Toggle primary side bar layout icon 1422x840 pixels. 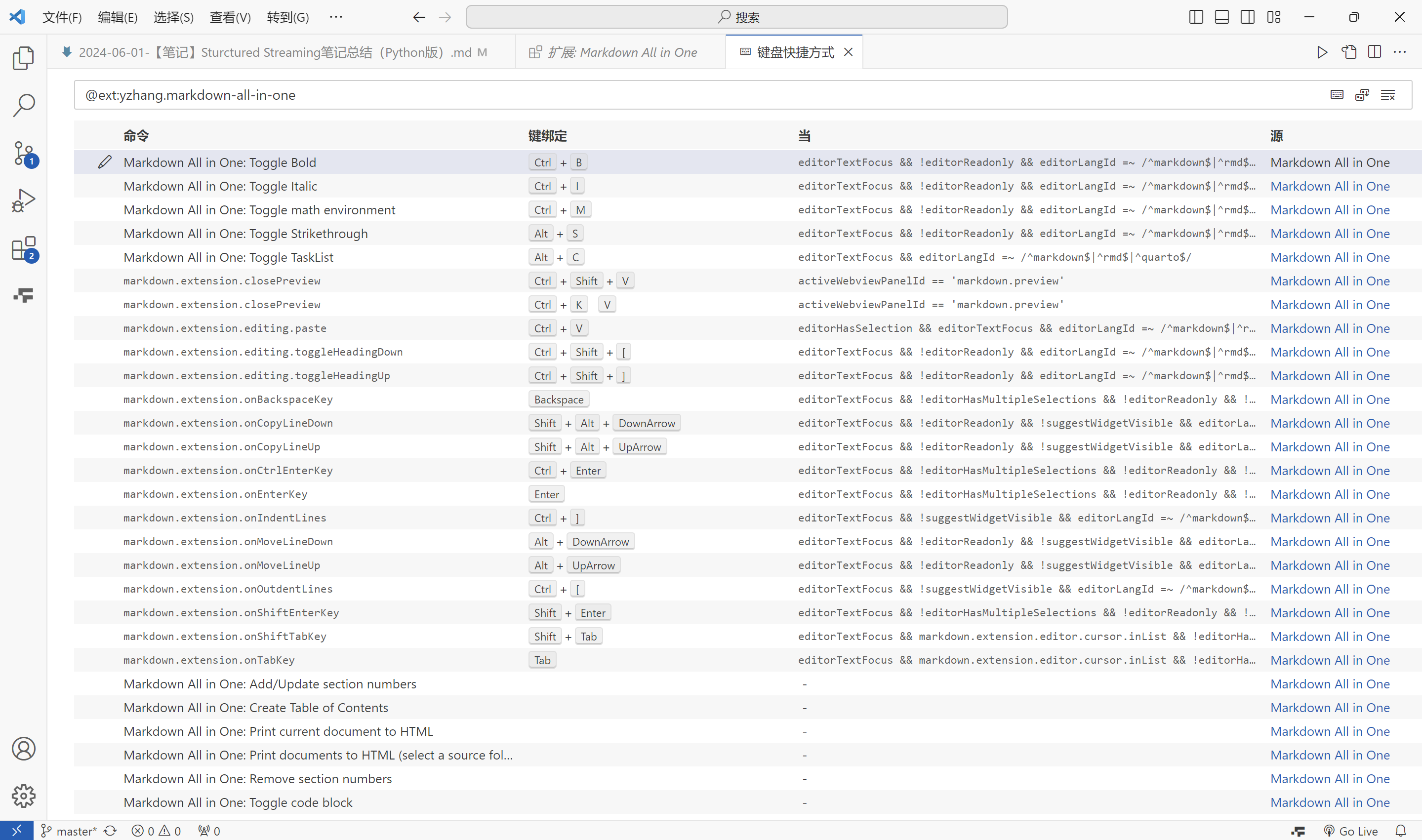point(1196,17)
